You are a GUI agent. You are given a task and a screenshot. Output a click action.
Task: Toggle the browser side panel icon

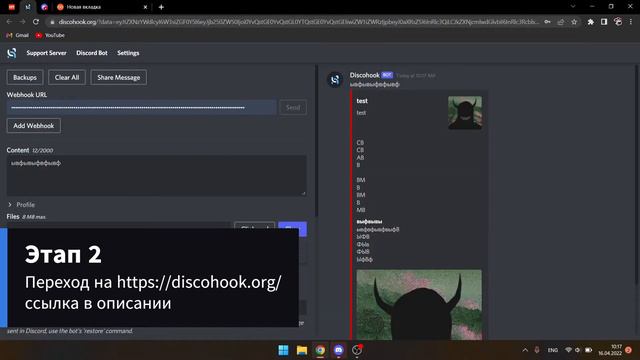click(x=604, y=22)
